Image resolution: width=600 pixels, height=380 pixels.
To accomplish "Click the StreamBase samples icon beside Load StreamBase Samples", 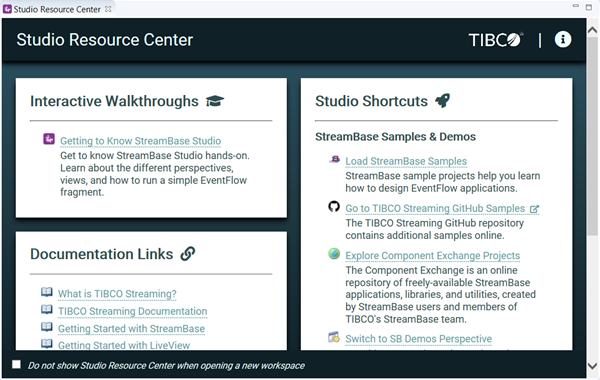I will [334, 160].
